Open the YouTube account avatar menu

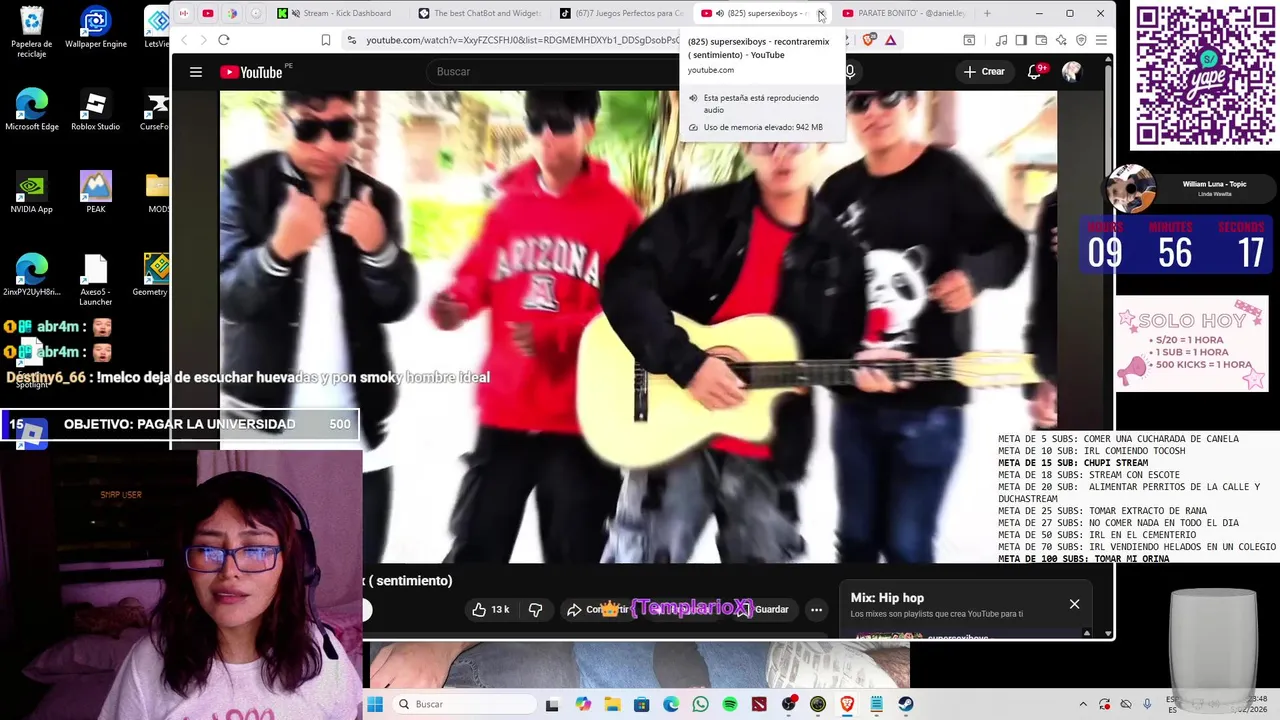(1072, 72)
